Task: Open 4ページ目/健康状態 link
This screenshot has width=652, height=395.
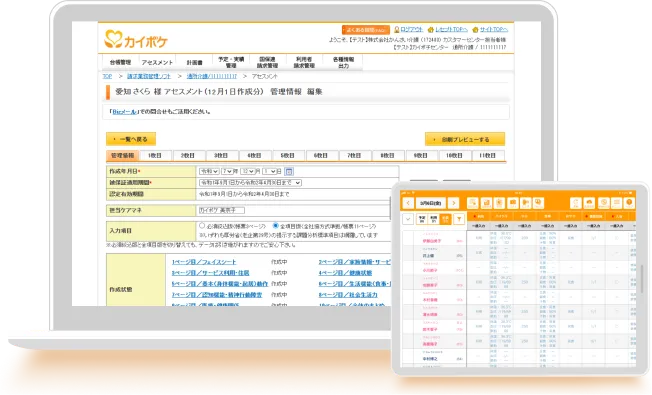Action: coord(346,273)
